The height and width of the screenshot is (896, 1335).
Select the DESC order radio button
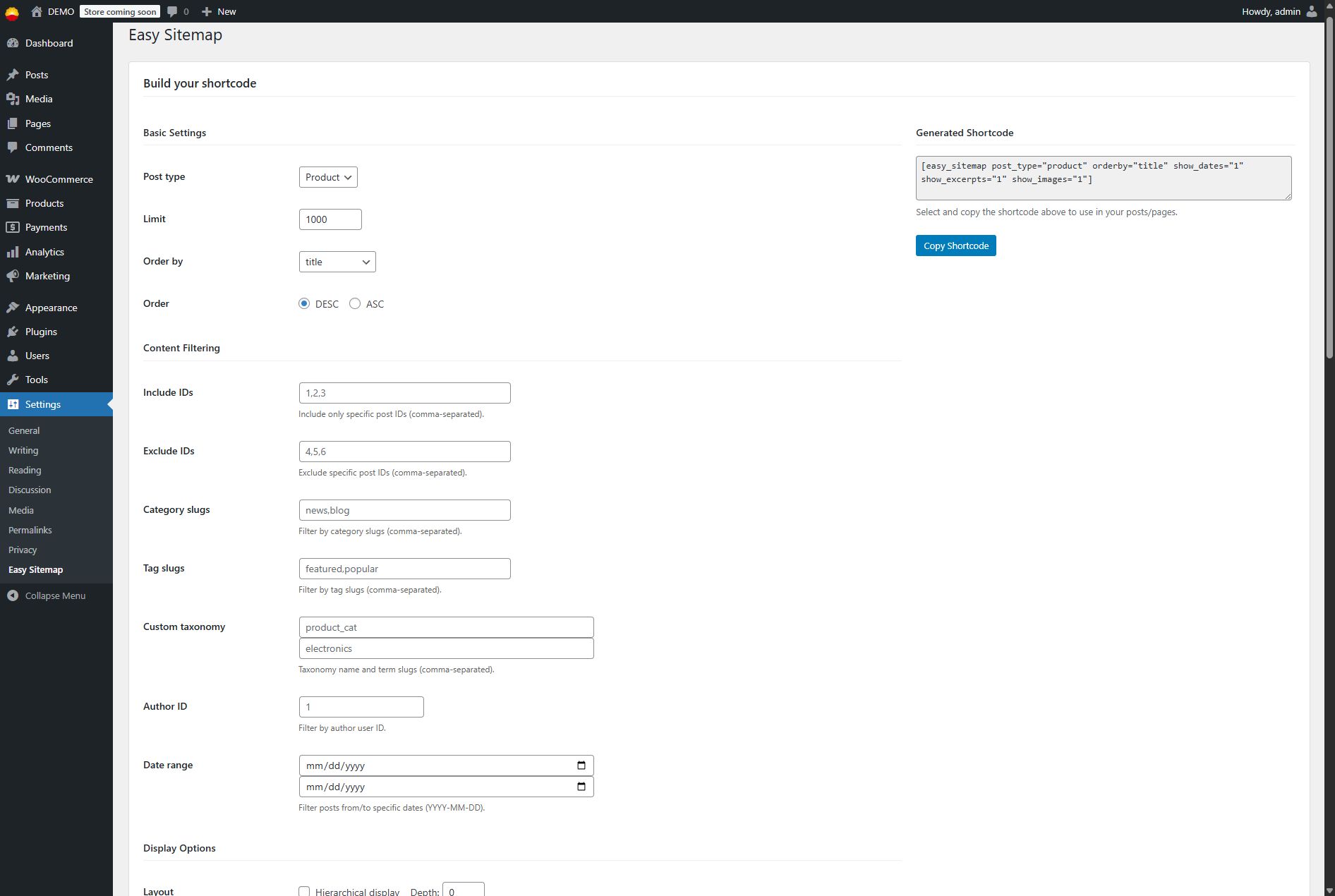pyautogui.click(x=304, y=304)
